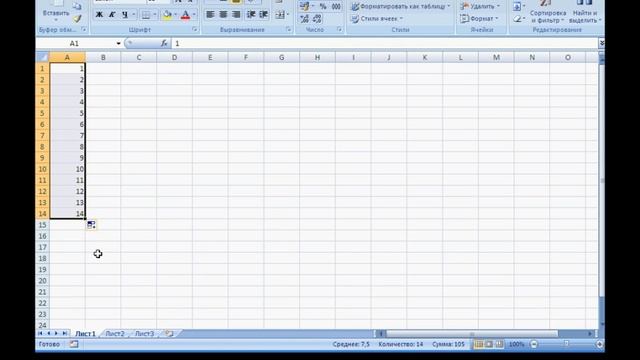Go to first sheet navigation arrow

40,333
